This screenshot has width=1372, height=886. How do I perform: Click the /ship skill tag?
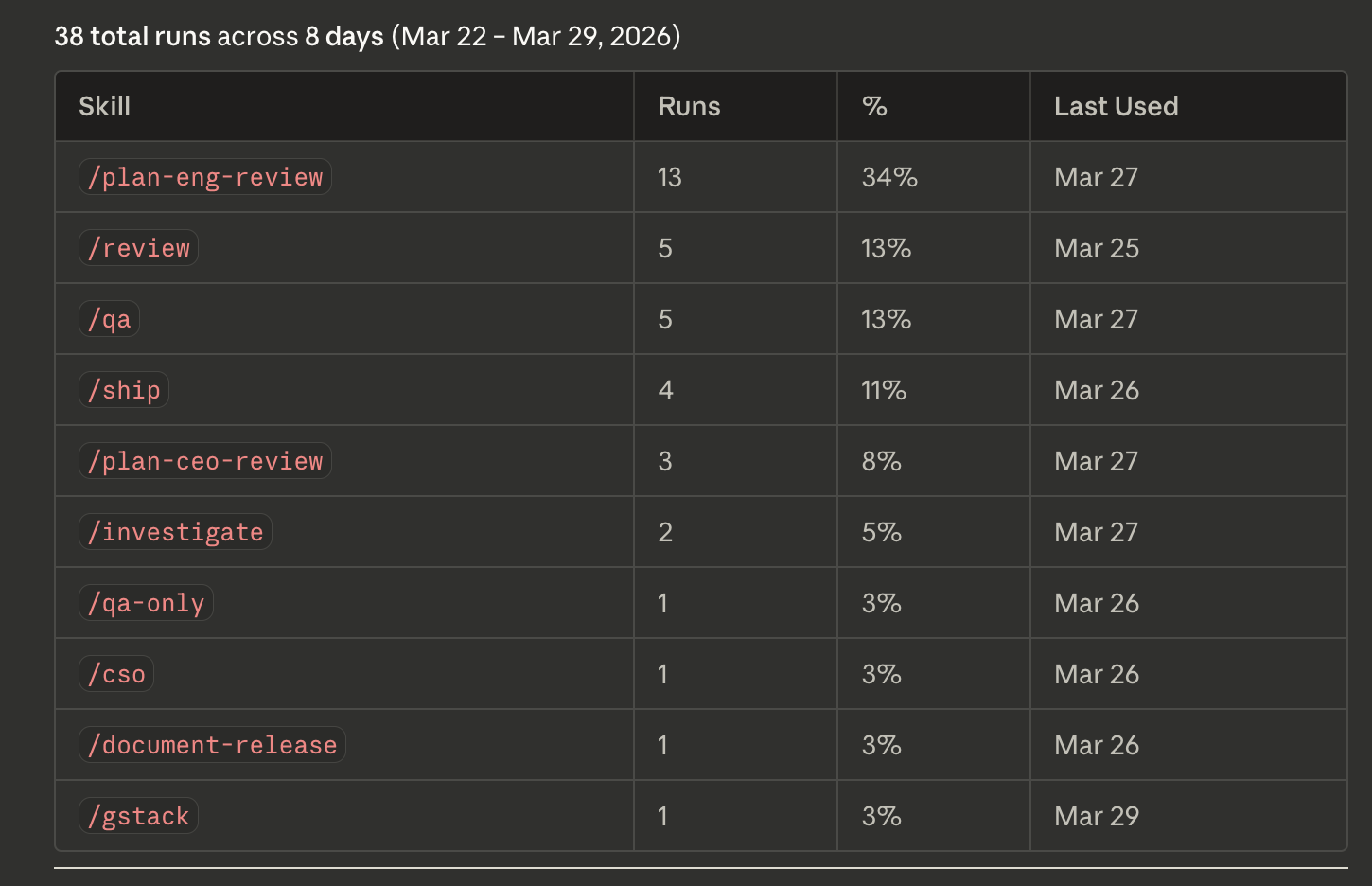coord(124,390)
